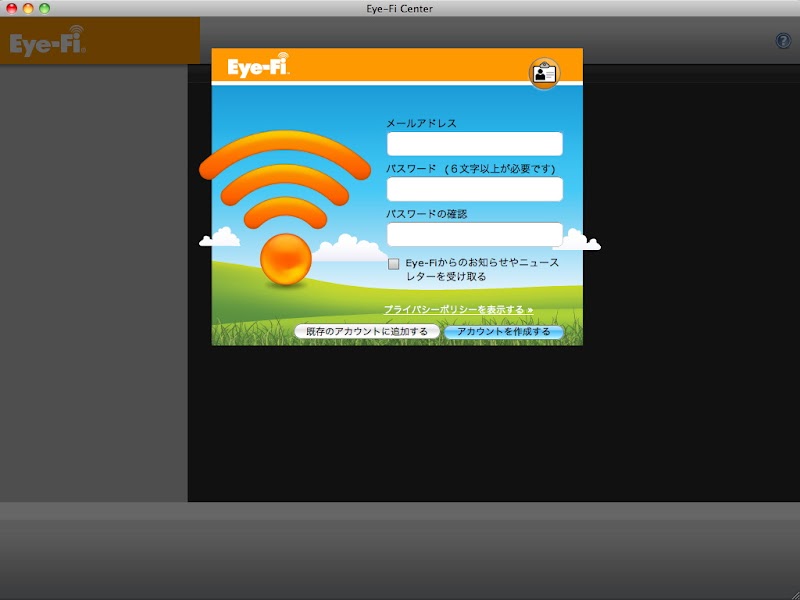The width and height of the screenshot is (800, 600).
Task: Click the account ID badge icon
Action: [544, 73]
